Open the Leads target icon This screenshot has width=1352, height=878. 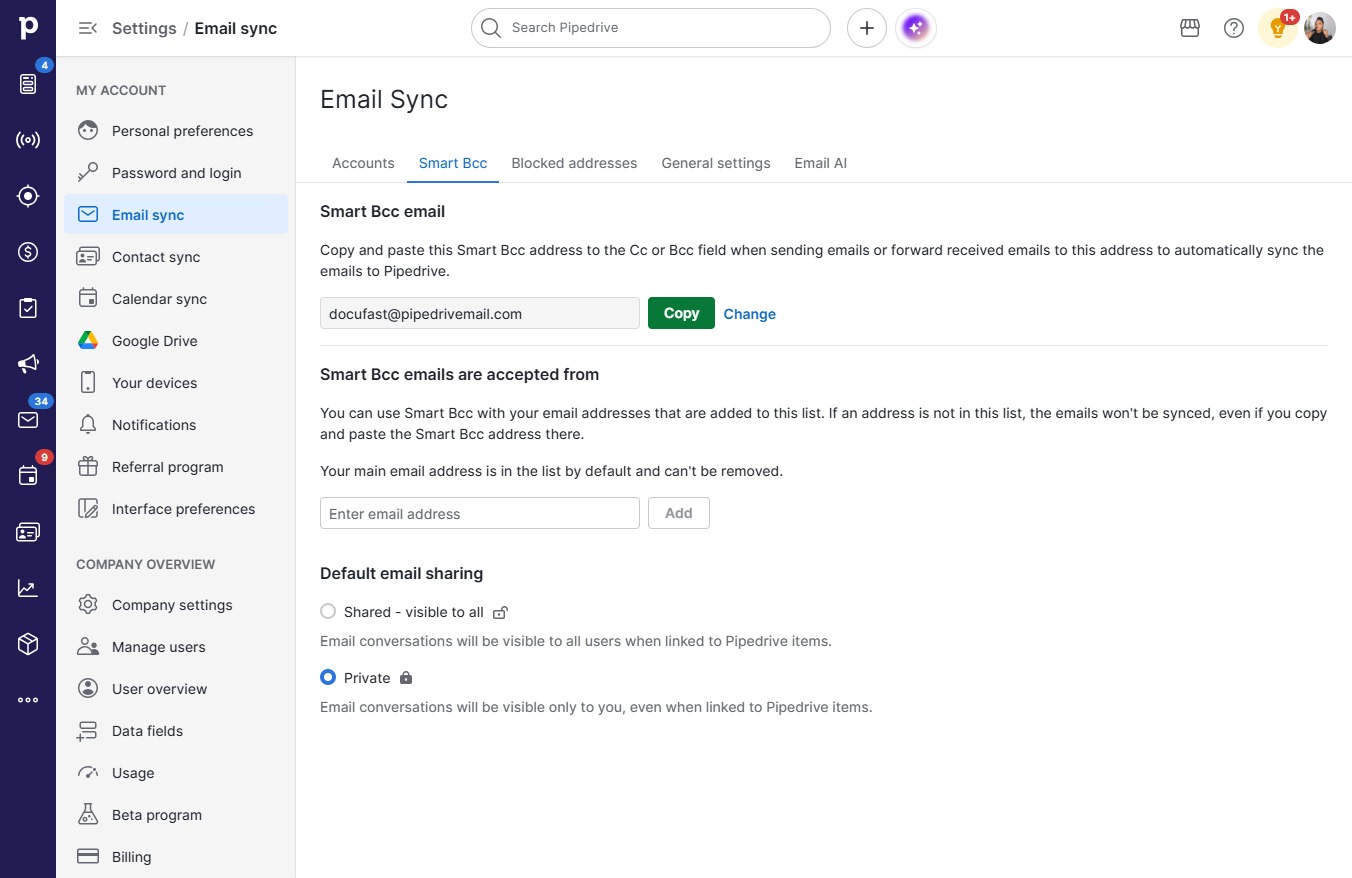point(28,196)
